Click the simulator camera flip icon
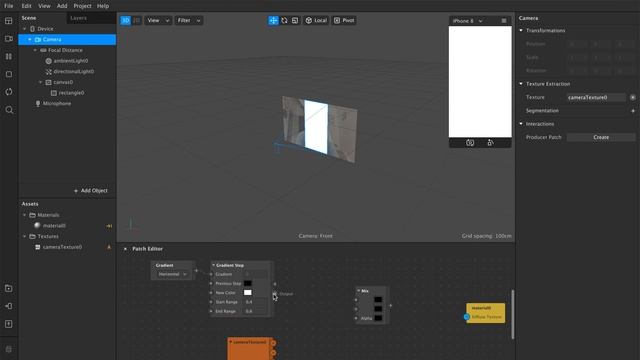This screenshot has height=360, width=640. coord(470,143)
